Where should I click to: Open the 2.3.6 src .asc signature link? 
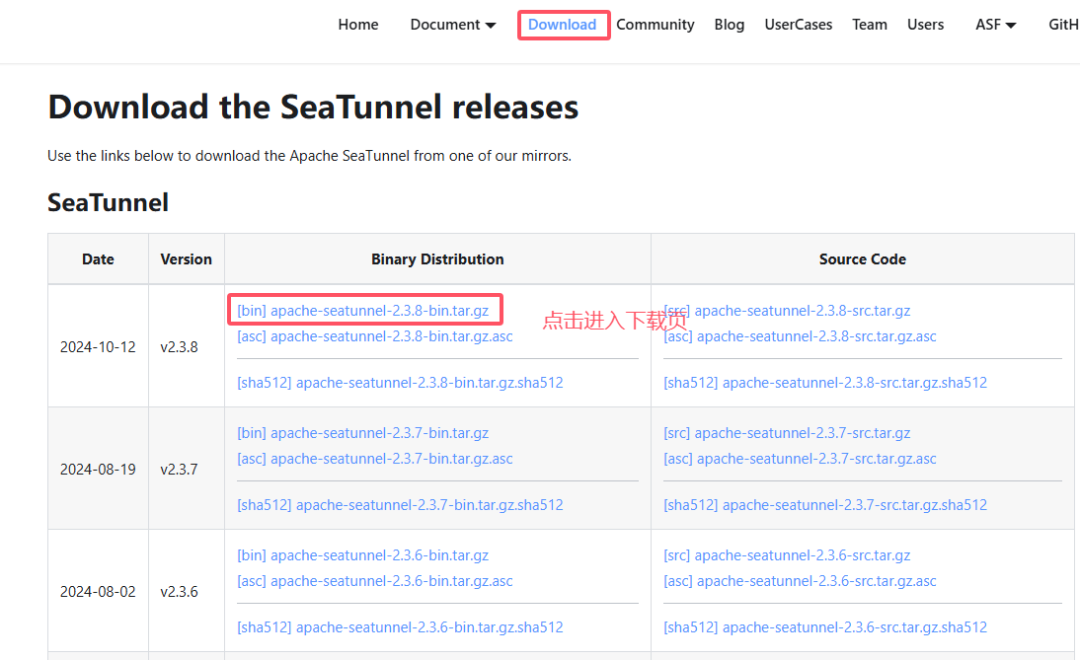[800, 581]
